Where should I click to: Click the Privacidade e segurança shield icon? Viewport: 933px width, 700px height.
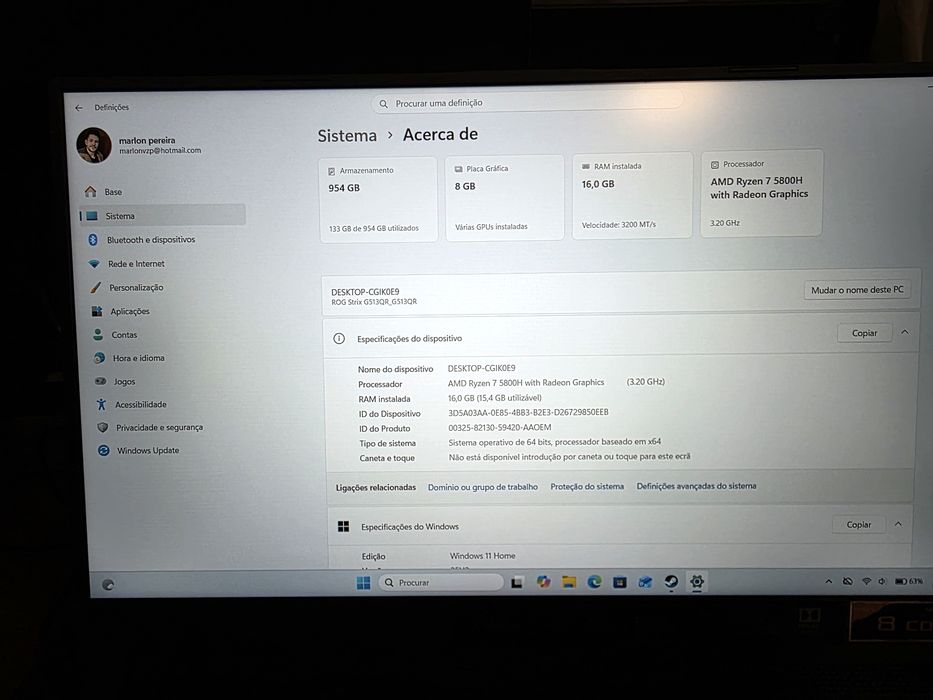(103, 427)
